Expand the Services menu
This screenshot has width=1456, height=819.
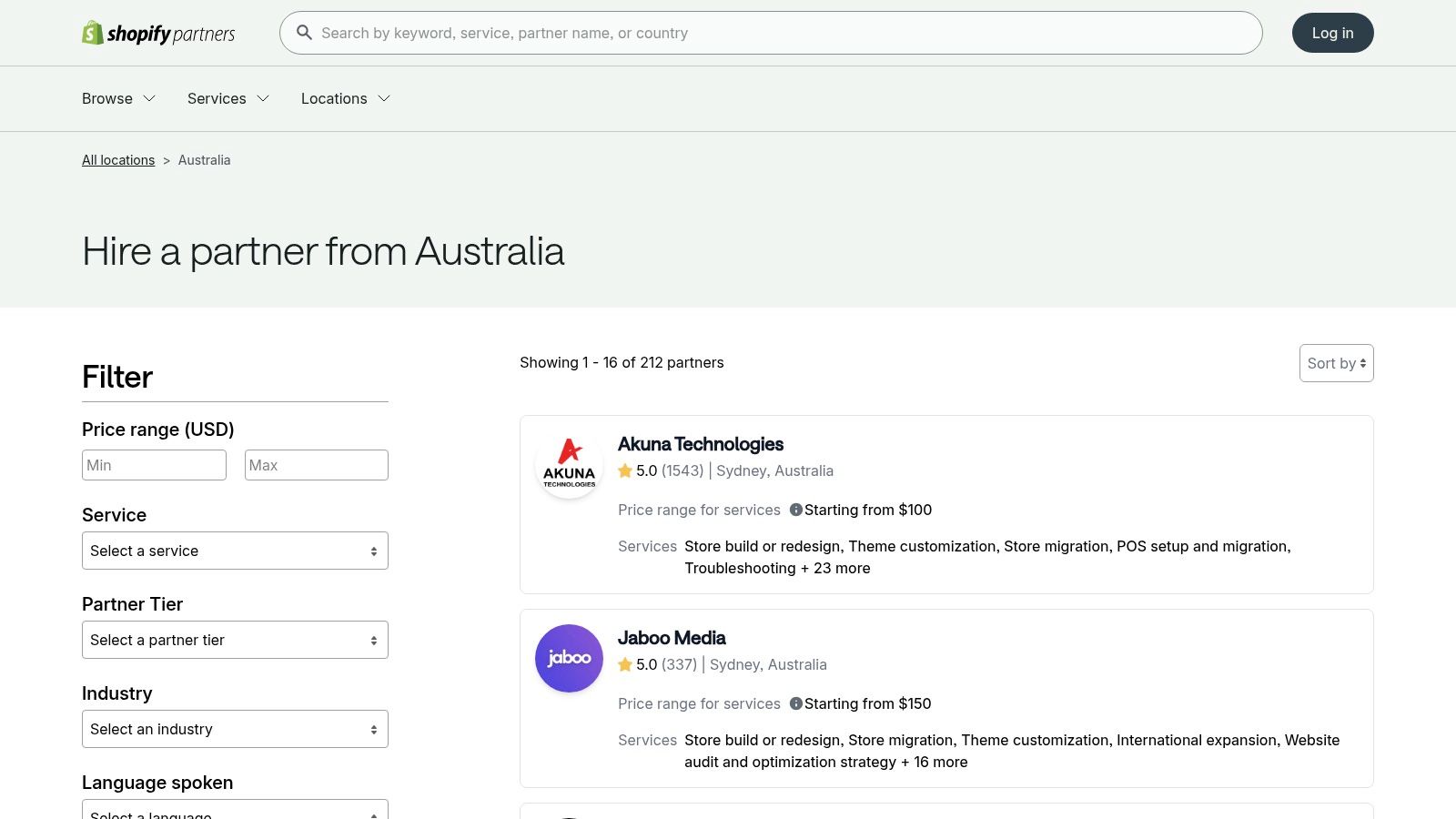(228, 98)
